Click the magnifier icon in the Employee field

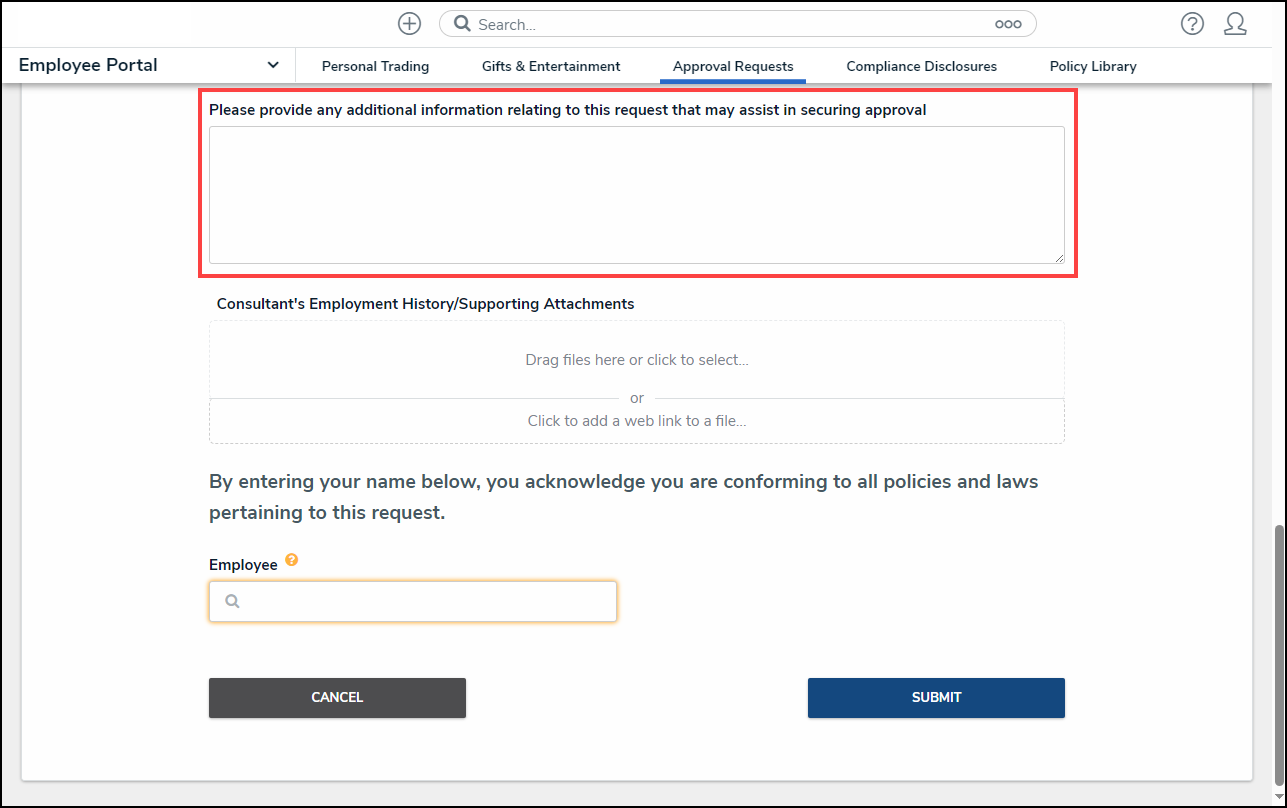click(x=232, y=602)
